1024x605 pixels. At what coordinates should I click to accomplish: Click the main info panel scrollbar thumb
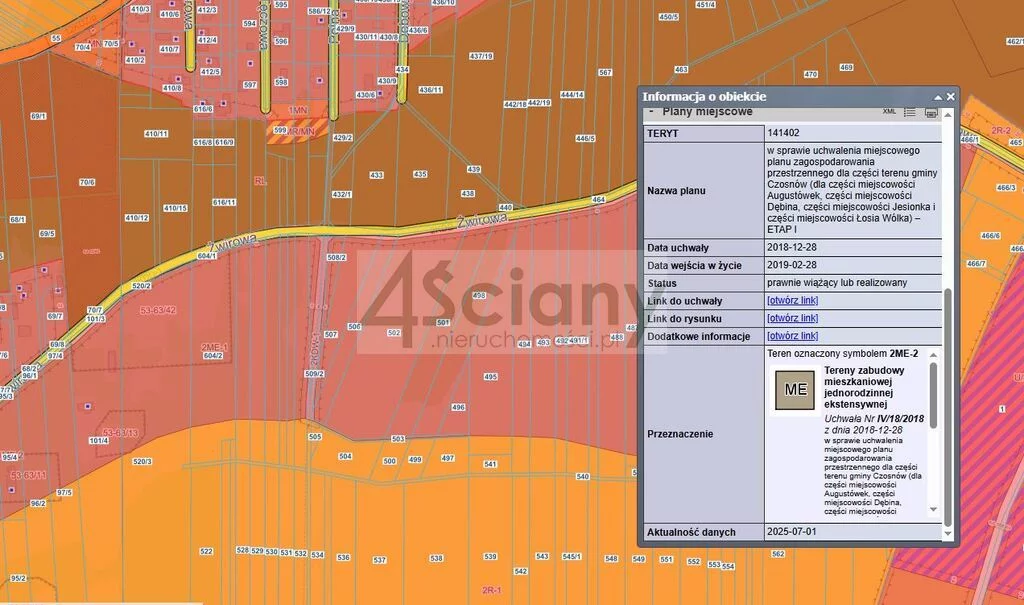(x=948, y=405)
